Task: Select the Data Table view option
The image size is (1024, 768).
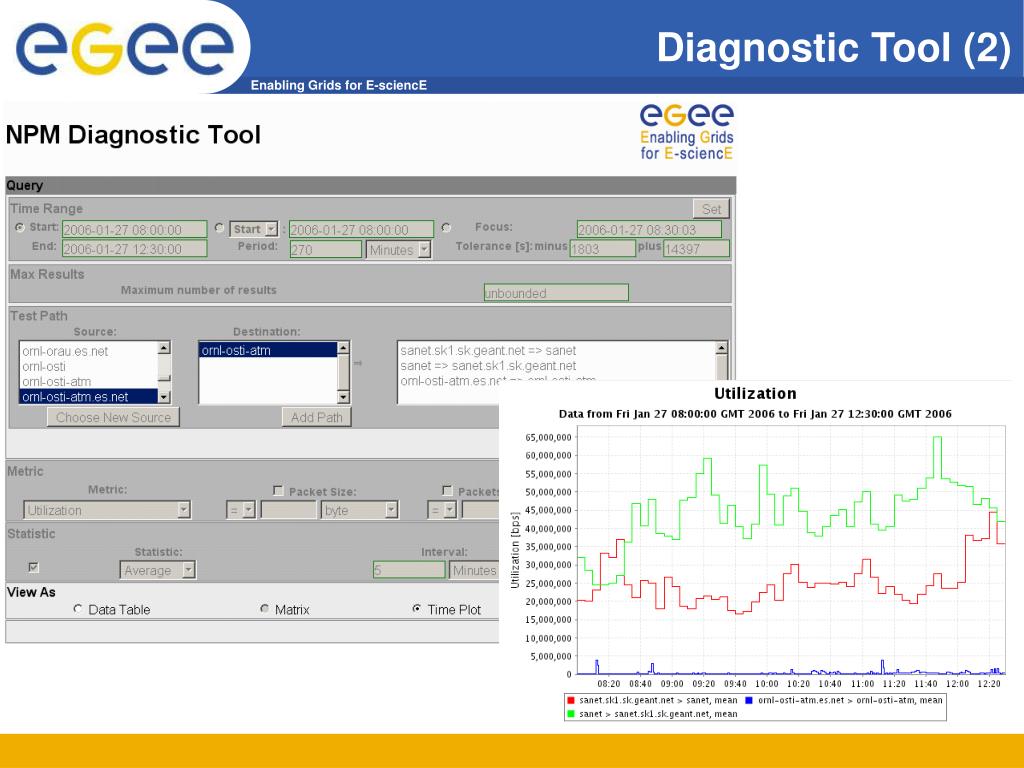Action: point(78,609)
